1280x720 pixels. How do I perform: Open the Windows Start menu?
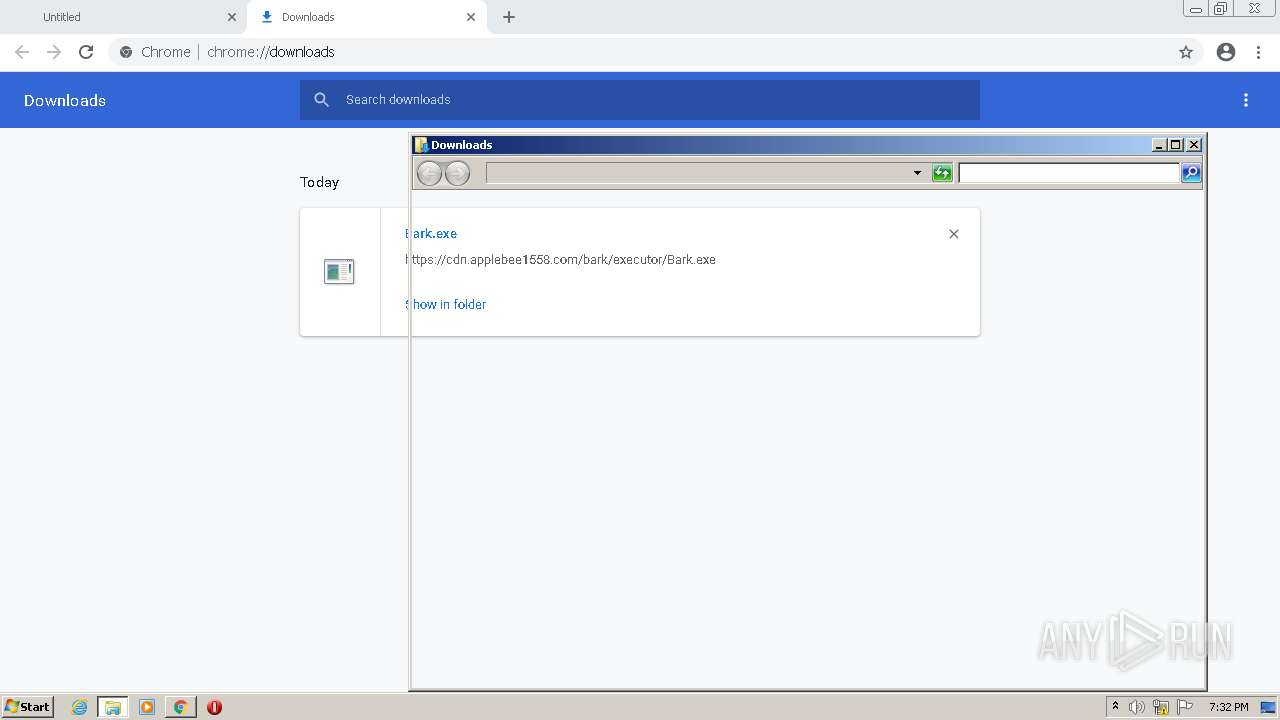(27, 707)
